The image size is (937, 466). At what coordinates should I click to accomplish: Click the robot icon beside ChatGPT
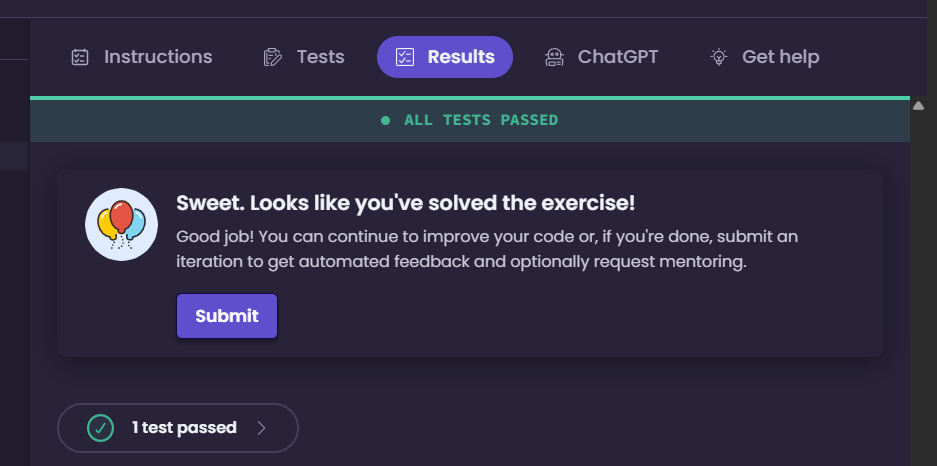[x=554, y=57]
